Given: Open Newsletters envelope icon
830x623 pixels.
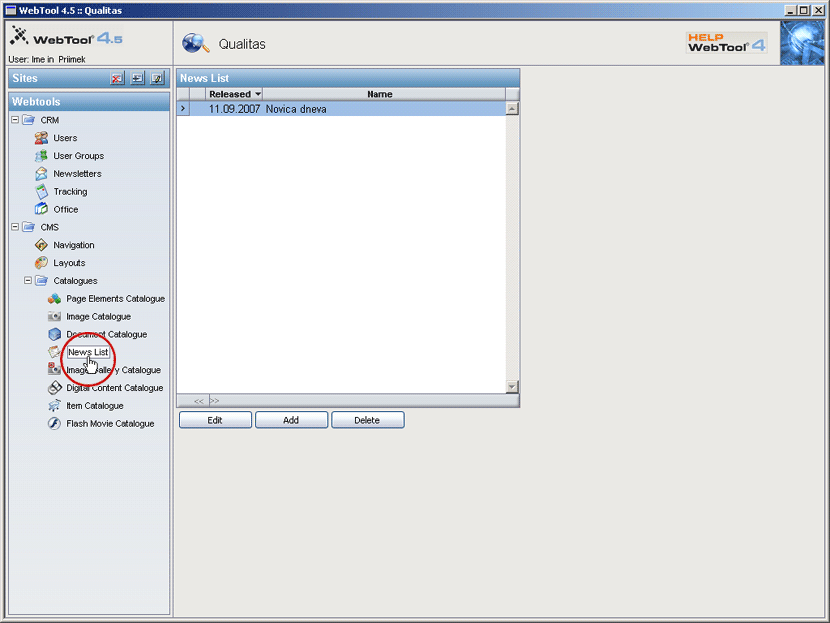Looking at the screenshot, I should [41, 174].
